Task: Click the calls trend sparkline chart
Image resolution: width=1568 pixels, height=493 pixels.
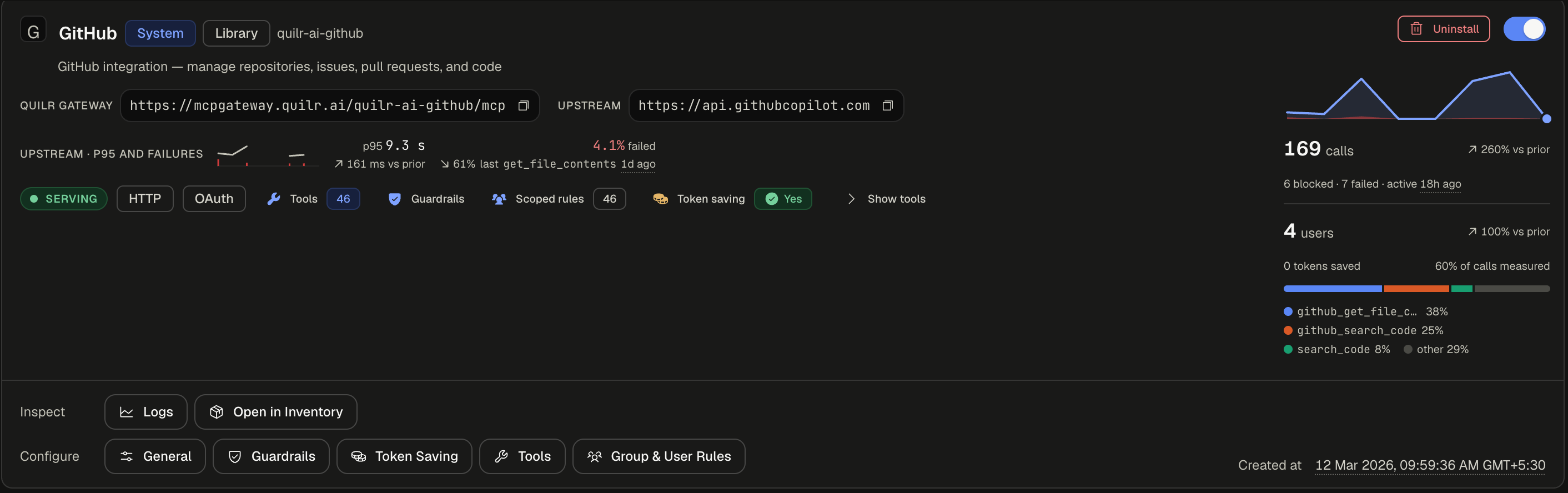Action: click(x=1418, y=97)
